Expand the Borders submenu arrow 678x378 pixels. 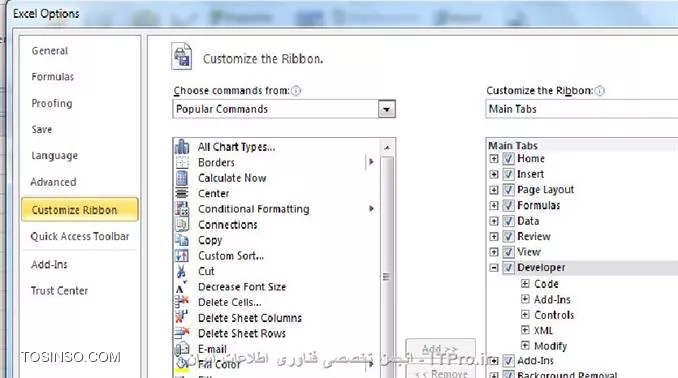(x=371, y=162)
